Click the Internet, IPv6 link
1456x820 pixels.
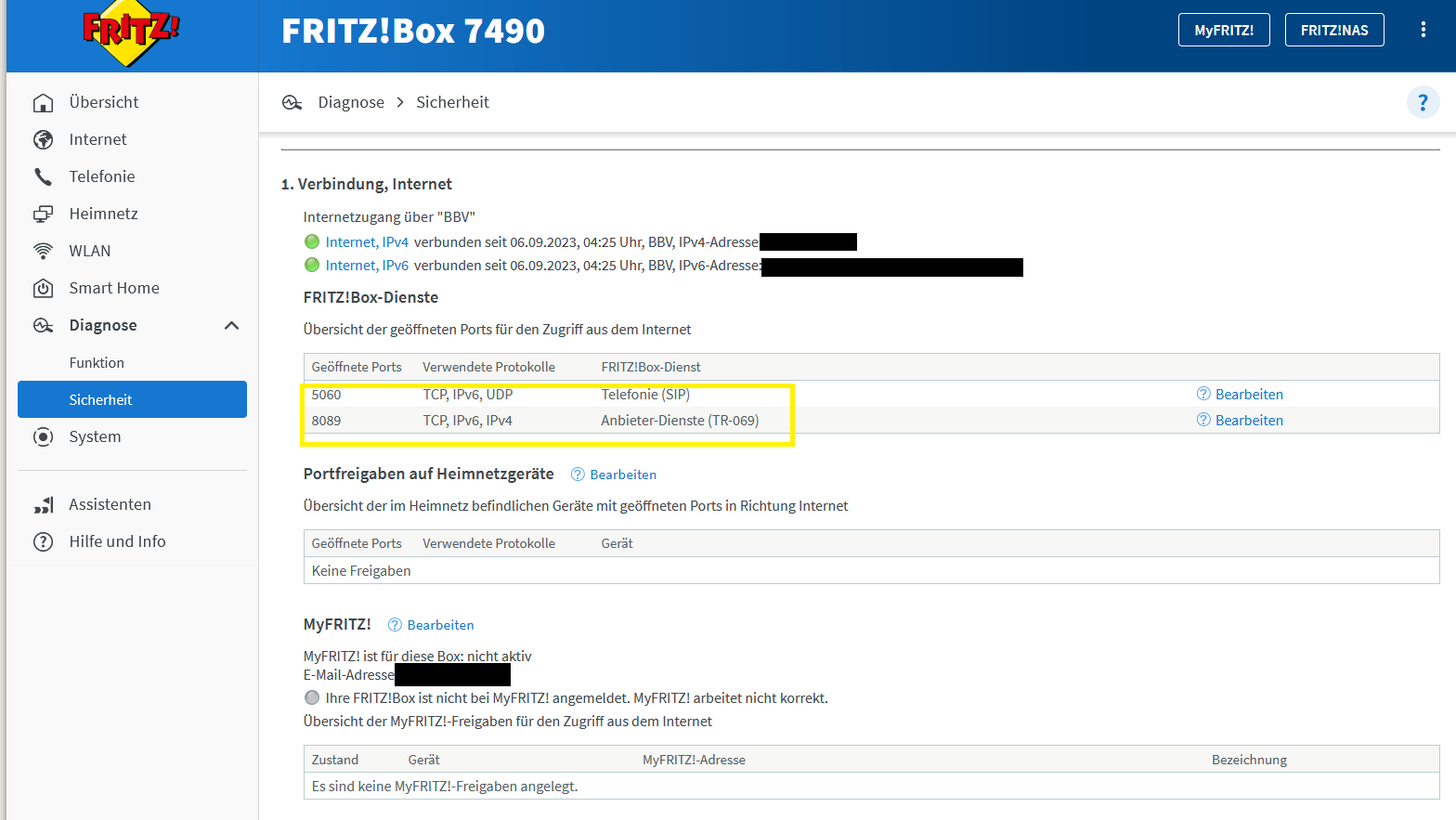(x=367, y=265)
